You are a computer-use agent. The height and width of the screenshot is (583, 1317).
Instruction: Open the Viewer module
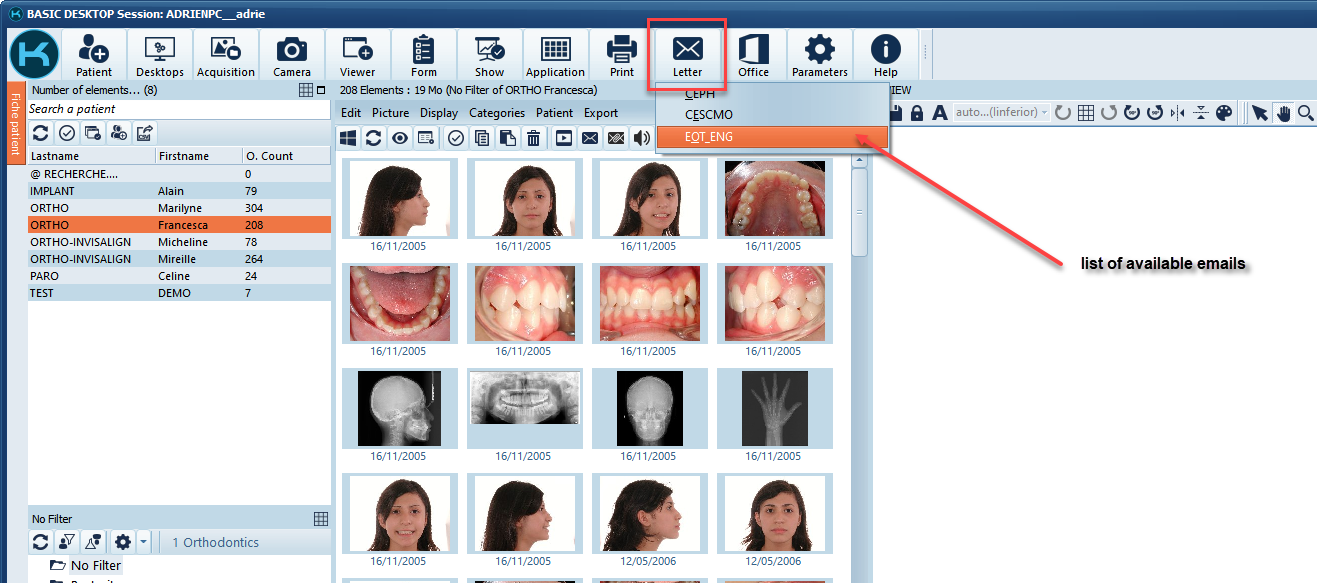(x=357, y=54)
